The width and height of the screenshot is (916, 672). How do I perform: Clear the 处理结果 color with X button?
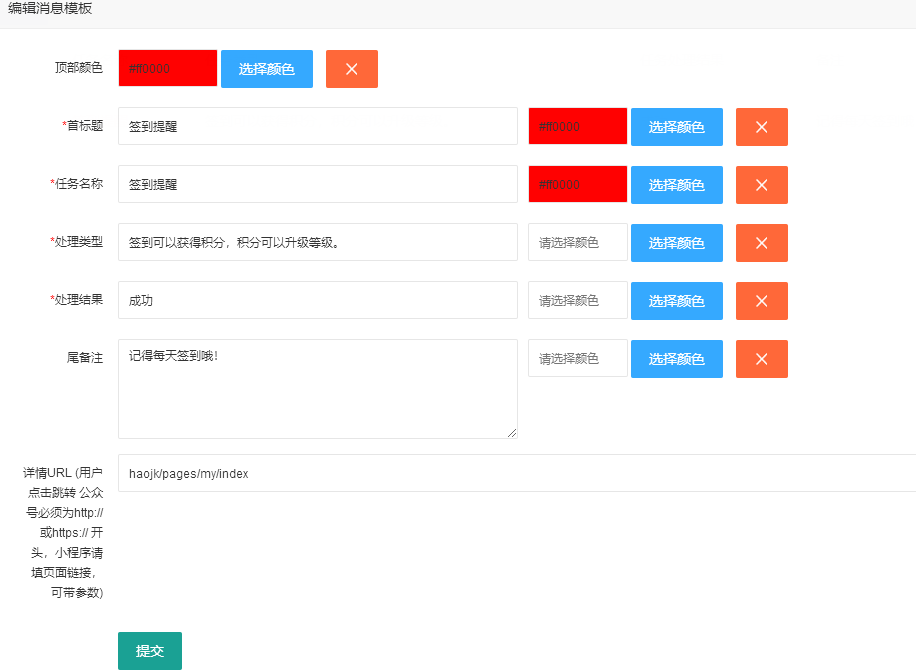[762, 301]
